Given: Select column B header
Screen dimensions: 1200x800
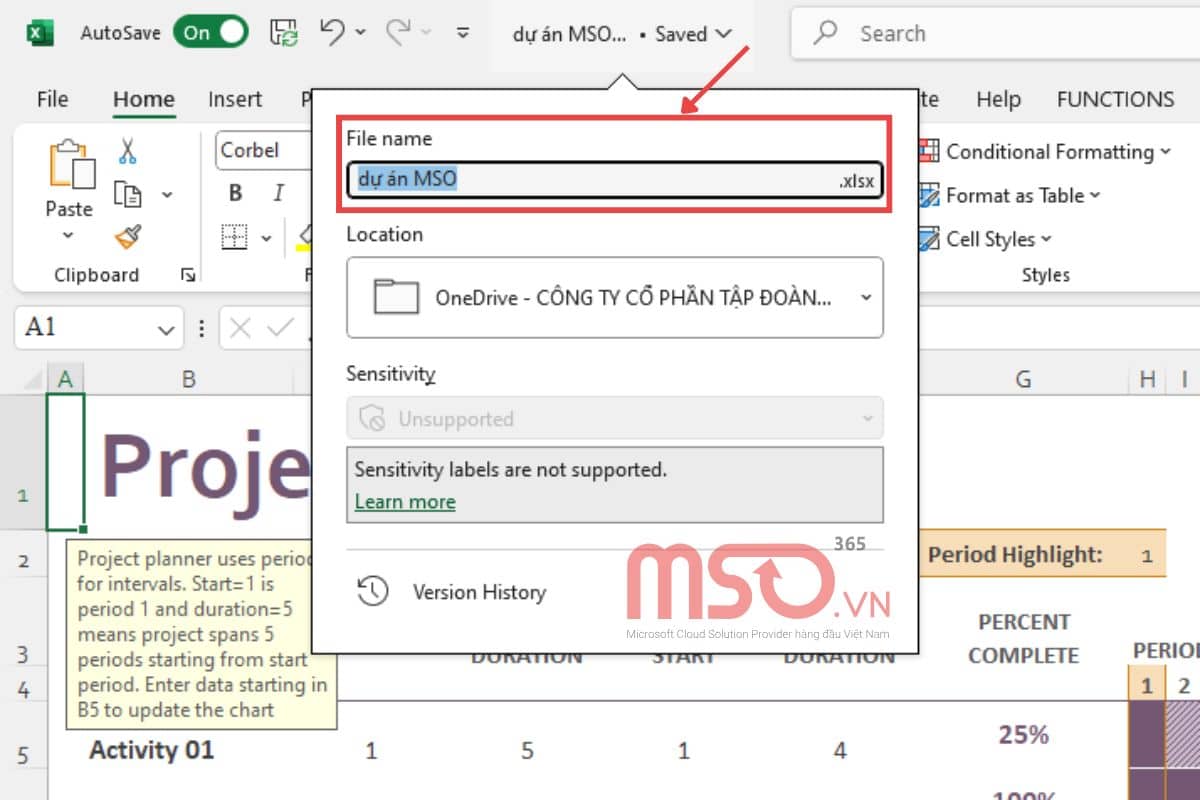Looking at the screenshot, I should [x=189, y=378].
